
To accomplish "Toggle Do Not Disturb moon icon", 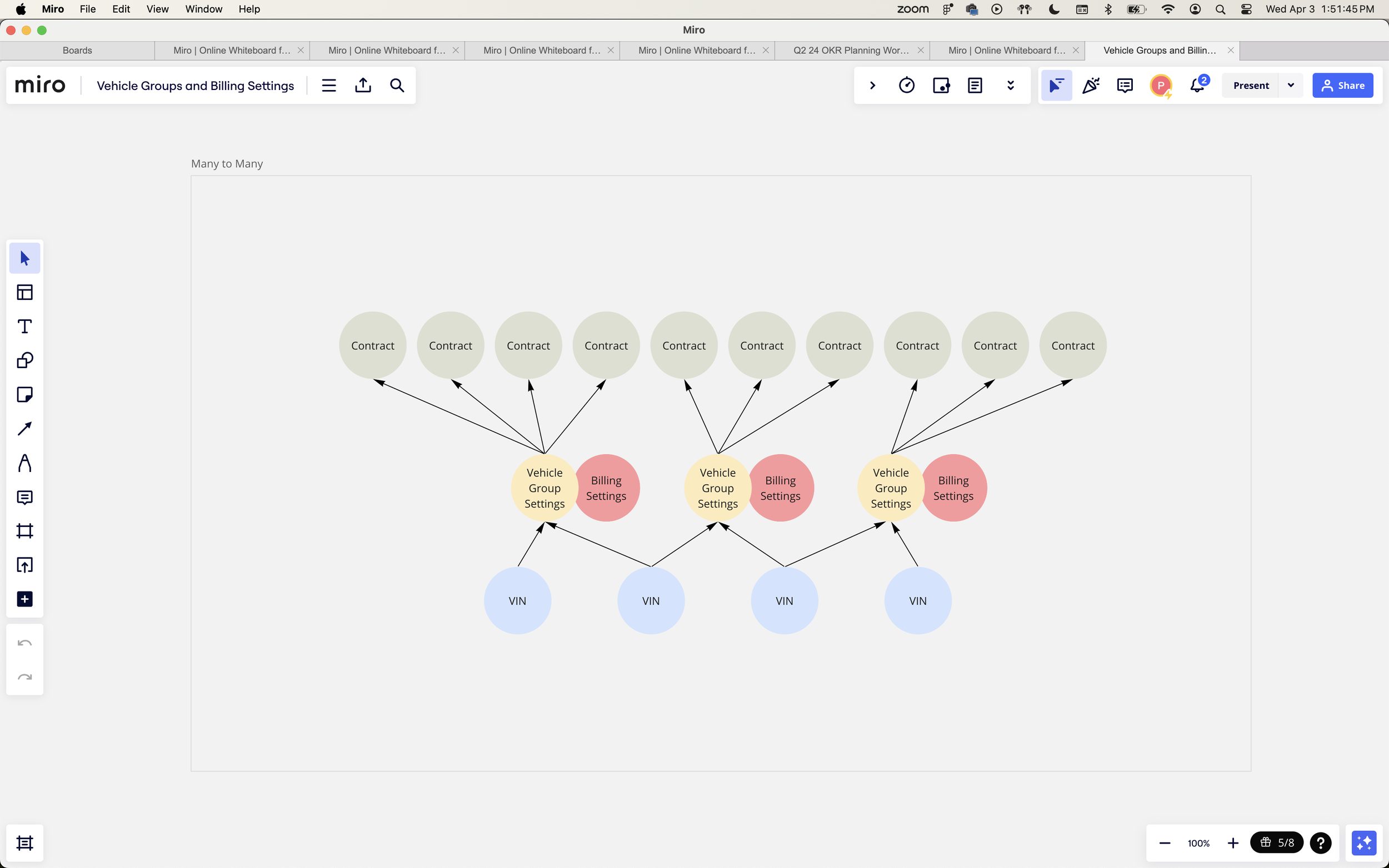I will tap(1053, 9).
